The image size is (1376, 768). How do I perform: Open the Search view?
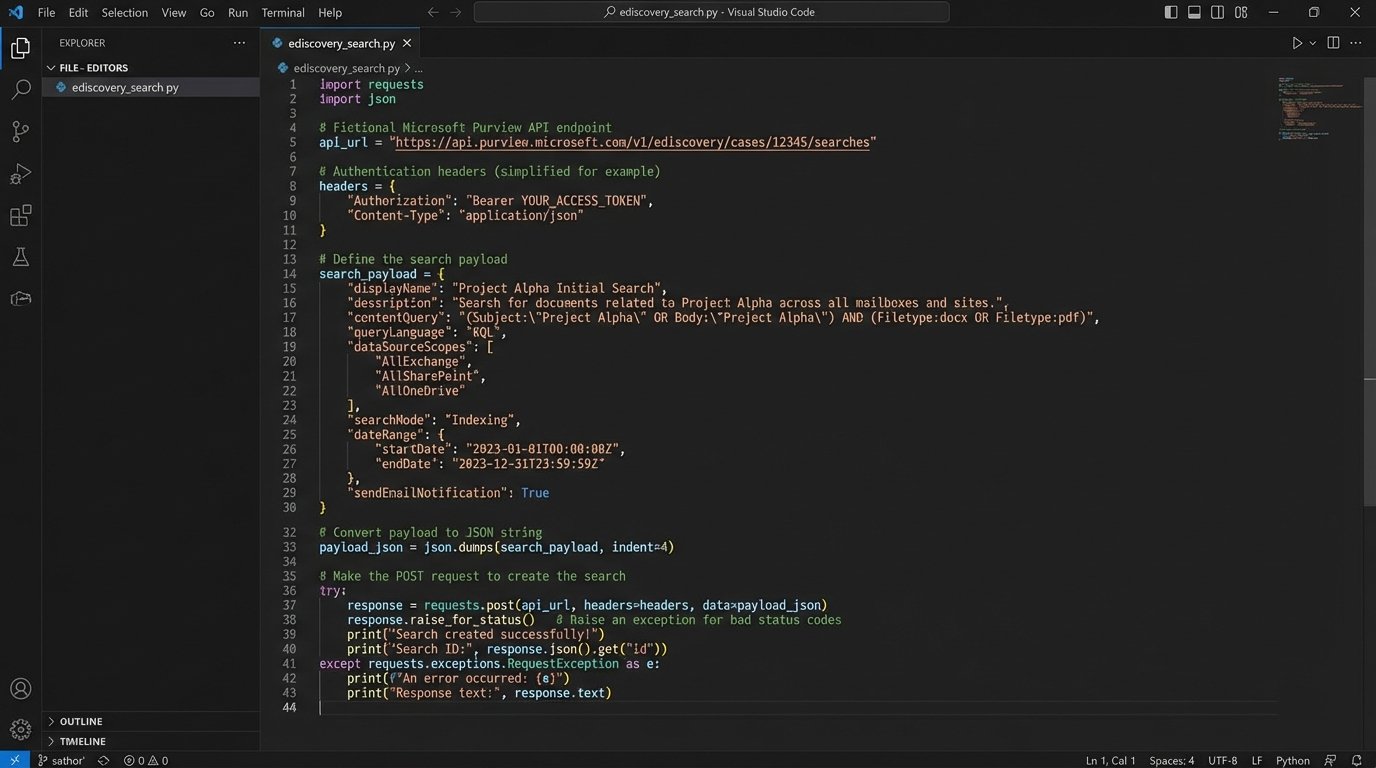coord(20,89)
